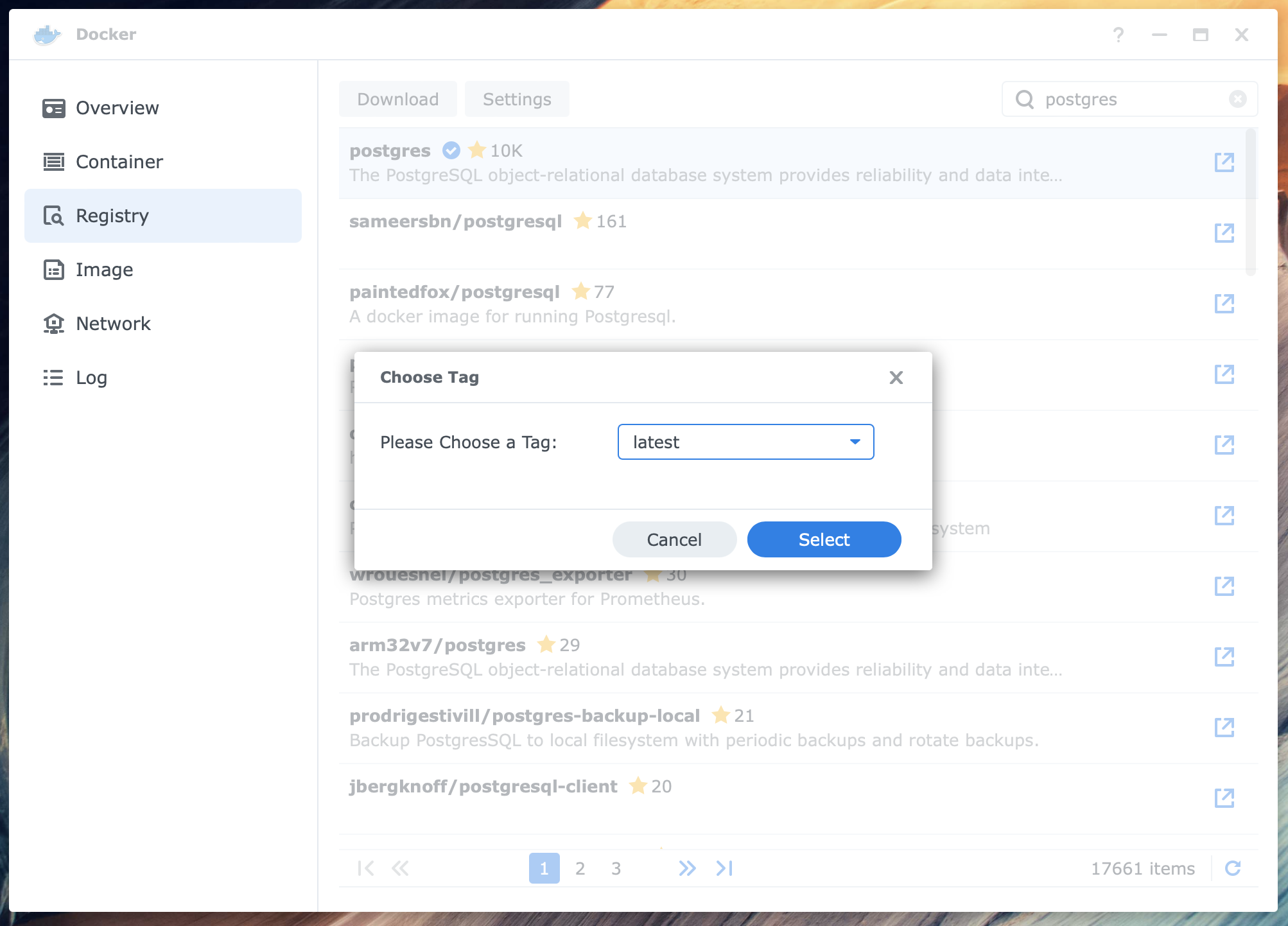Click into the postgres search field

click(1130, 99)
